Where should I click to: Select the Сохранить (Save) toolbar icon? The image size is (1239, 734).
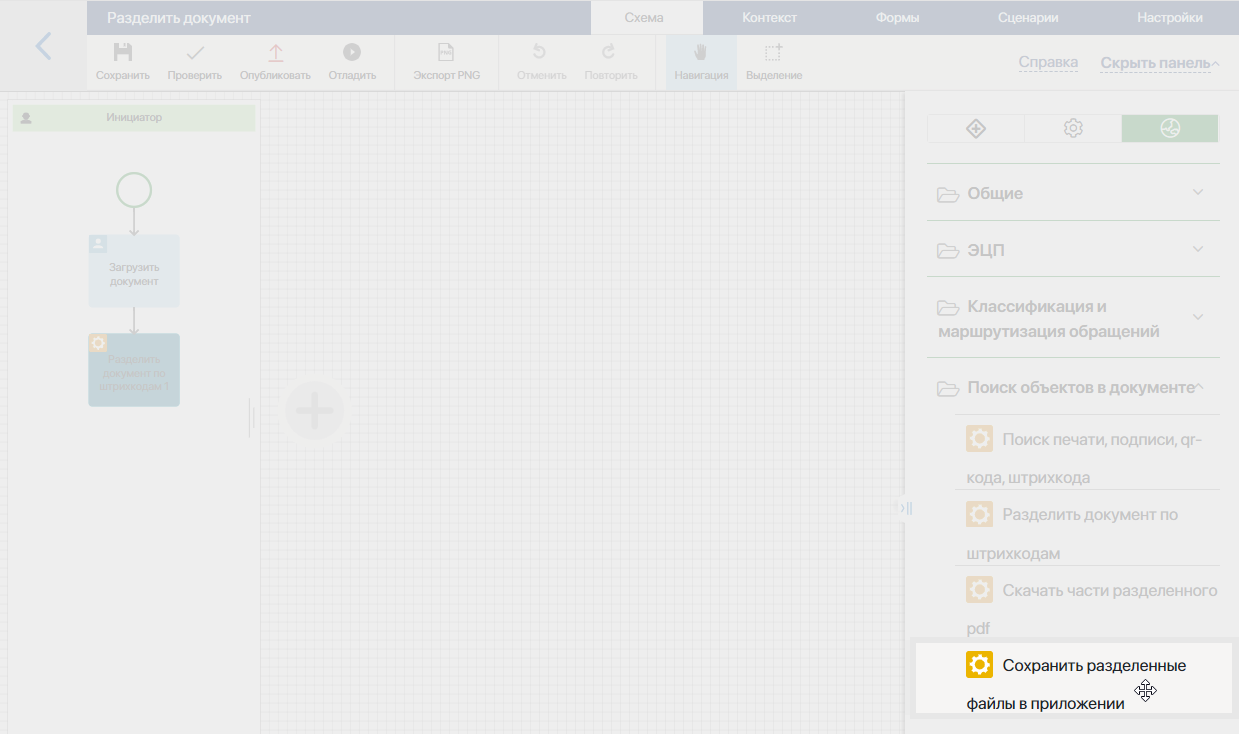point(122,52)
